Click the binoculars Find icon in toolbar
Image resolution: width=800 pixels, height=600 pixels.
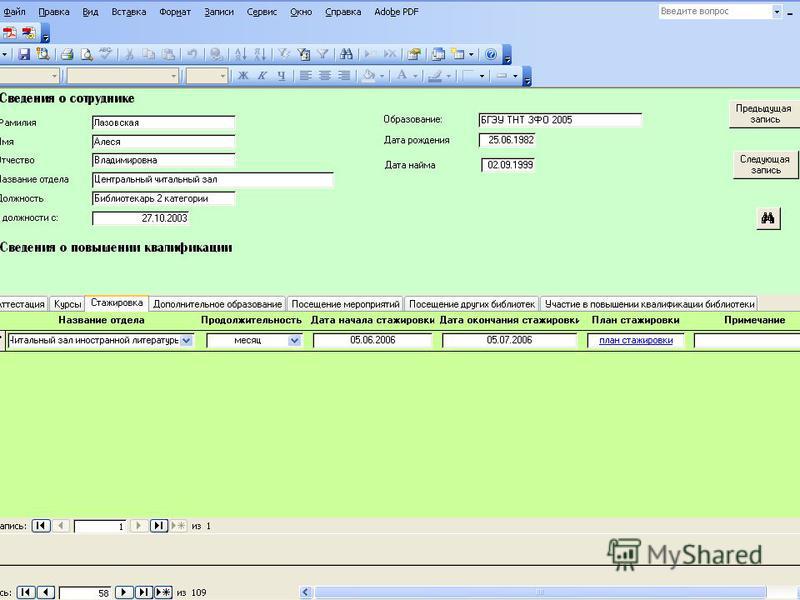(346, 54)
